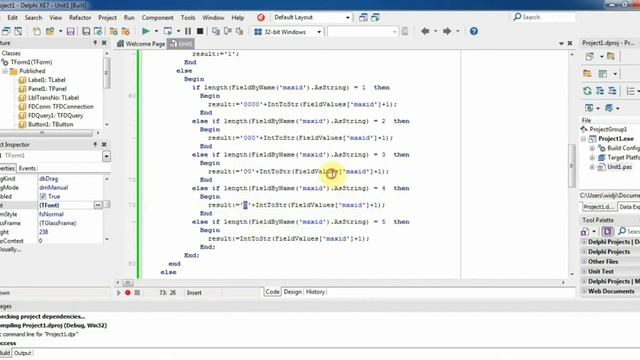Open the TForm1 object selector dropdown
Image resolution: width=640 pixels, height=360 pixels.
[x=106, y=156]
